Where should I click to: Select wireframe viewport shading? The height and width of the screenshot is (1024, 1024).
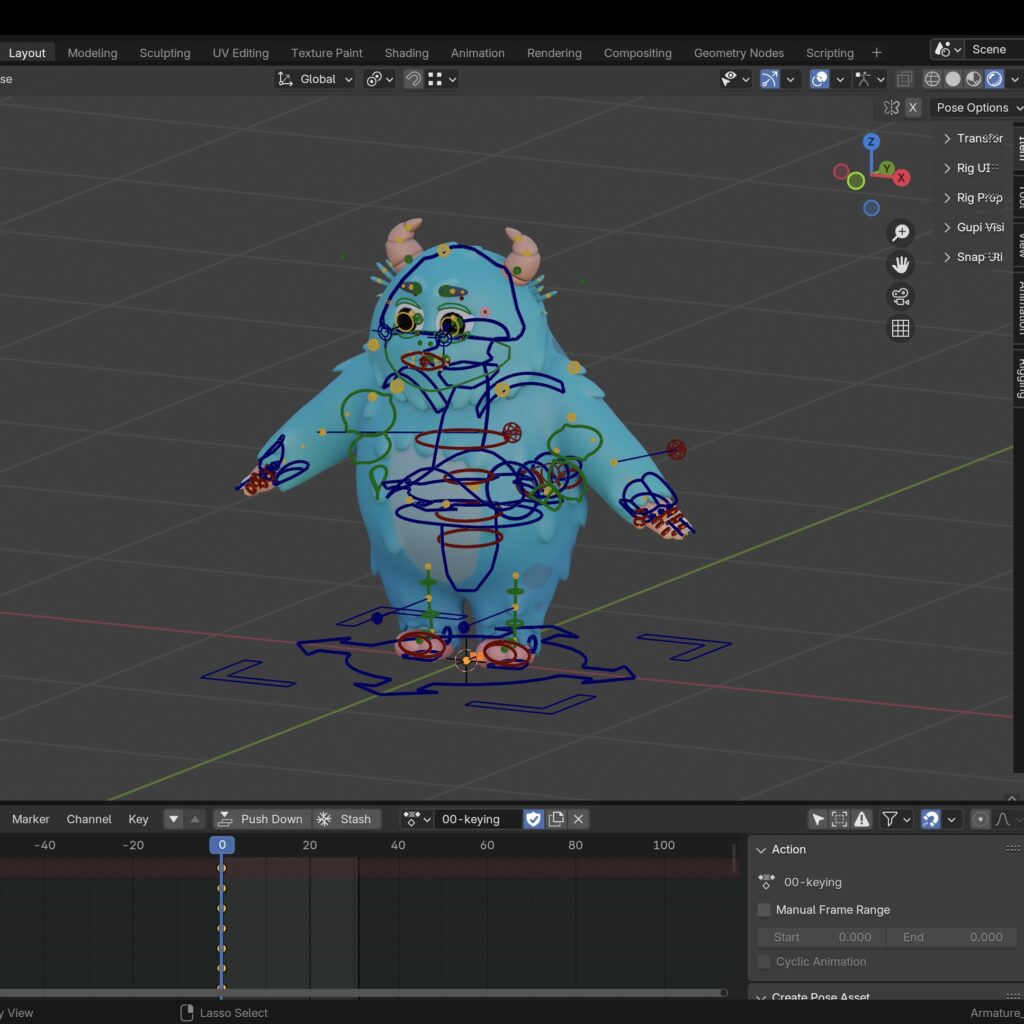coord(932,79)
